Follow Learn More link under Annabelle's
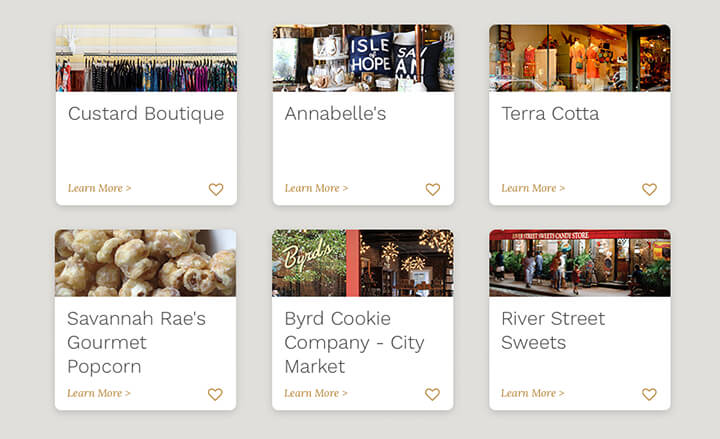The height and width of the screenshot is (439, 720). point(316,188)
